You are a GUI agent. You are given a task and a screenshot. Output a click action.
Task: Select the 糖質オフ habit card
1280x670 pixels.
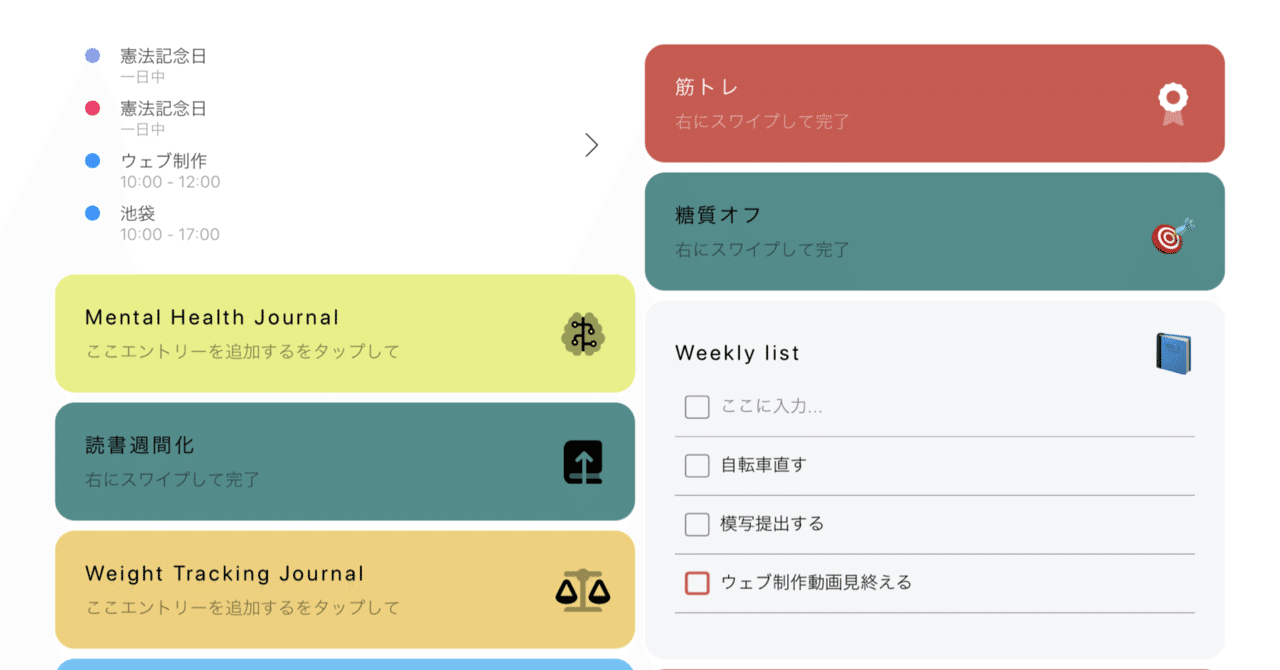point(900,231)
